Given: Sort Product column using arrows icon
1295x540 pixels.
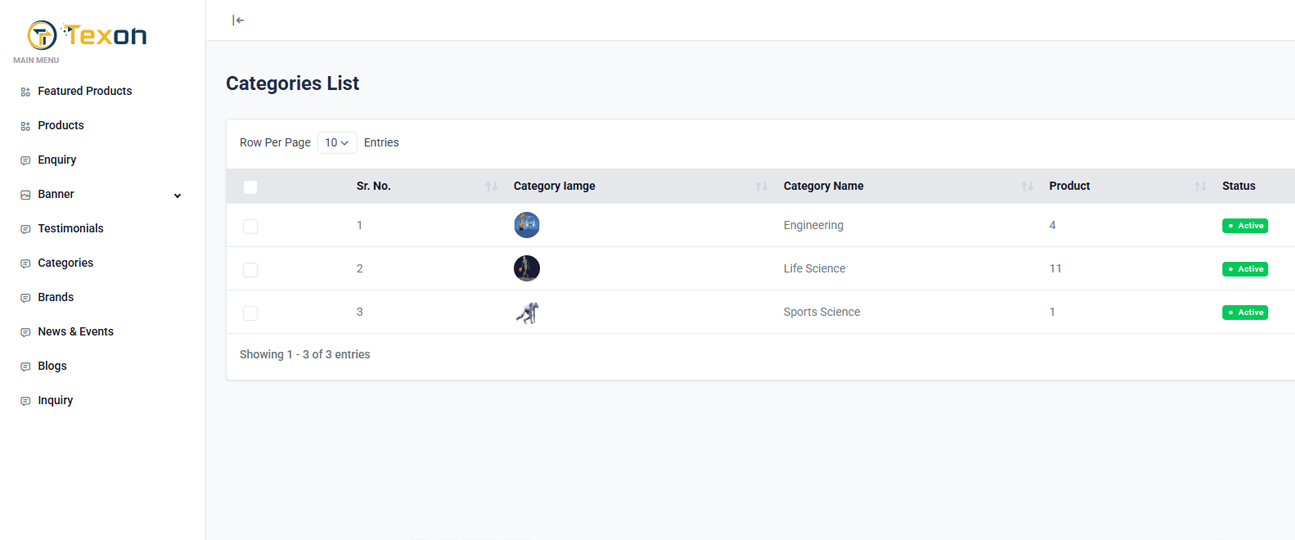Looking at the screenshot, I should [x=1200, y=187].
